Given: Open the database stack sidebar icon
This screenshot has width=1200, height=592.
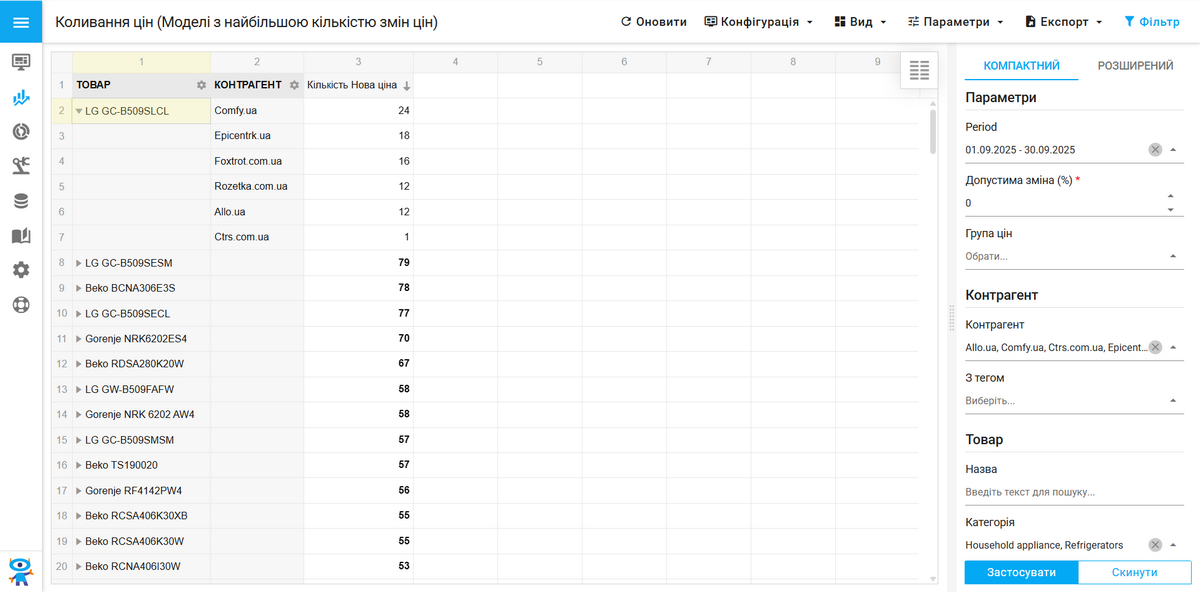Looking at the screenshot, I should tap(21, 201).
